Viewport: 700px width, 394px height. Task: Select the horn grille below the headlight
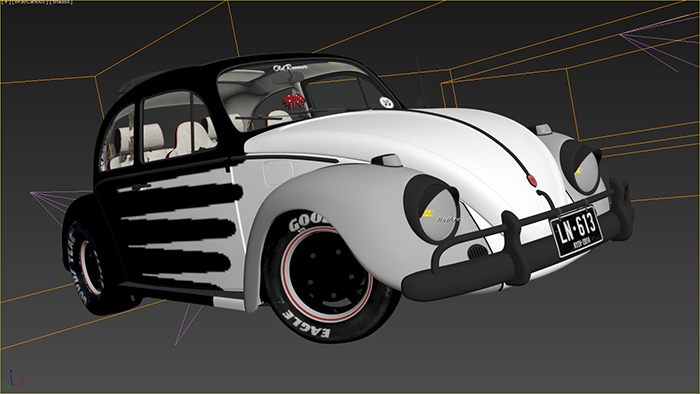coord(478,252)
